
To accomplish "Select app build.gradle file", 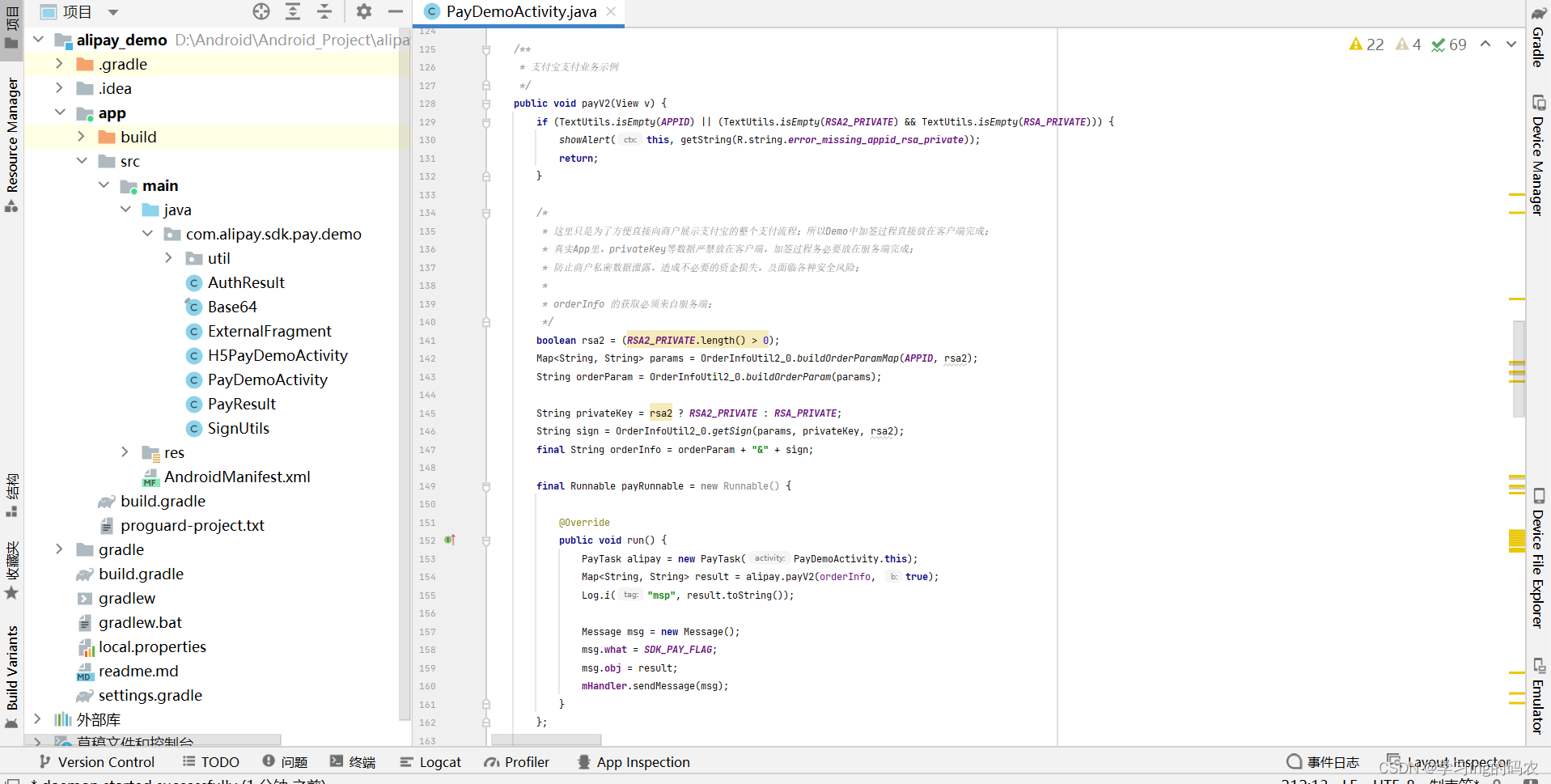I will click(163, 501).
